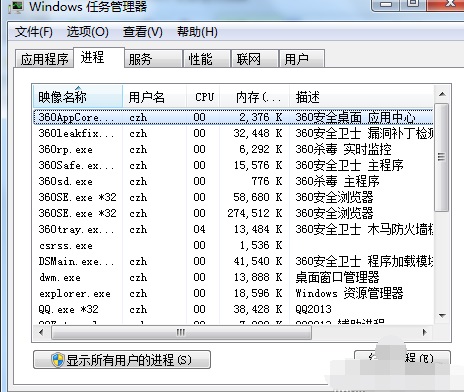The height and width of the screenshot is (392, 464).
Task: Open the 查看(V) menu
Action: (143, 32)
